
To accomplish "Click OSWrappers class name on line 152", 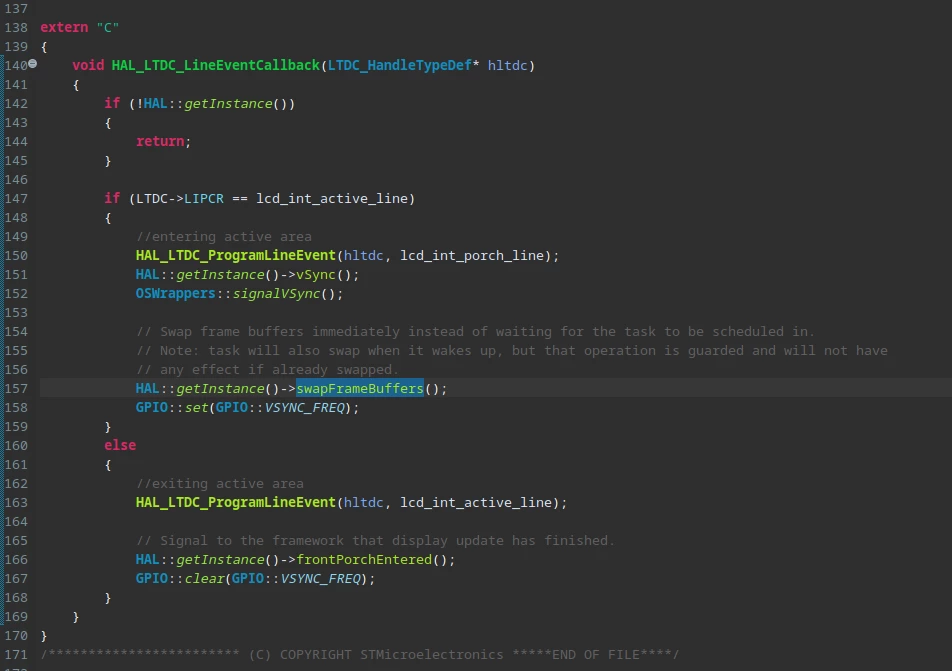I will [x=175, y=294].
